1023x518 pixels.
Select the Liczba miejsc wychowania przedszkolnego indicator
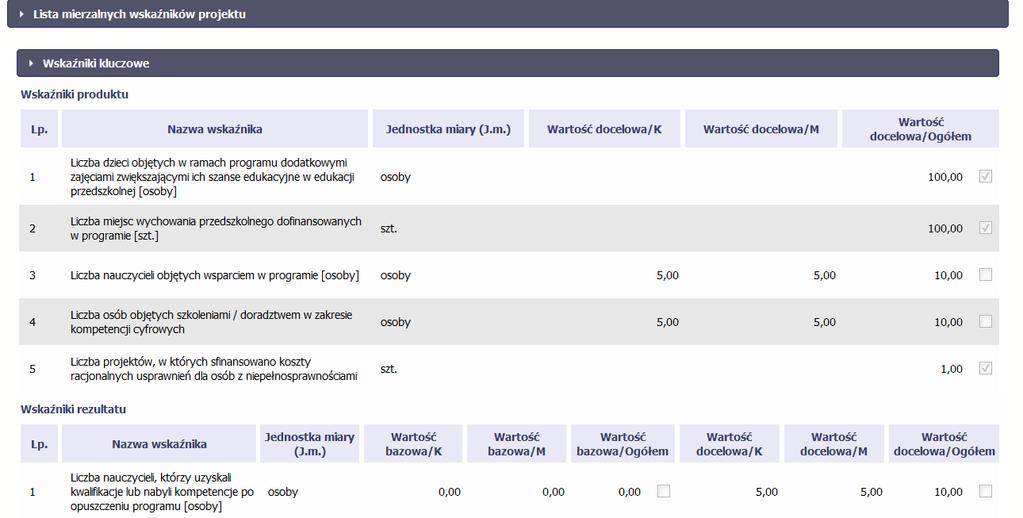(216, 228)
